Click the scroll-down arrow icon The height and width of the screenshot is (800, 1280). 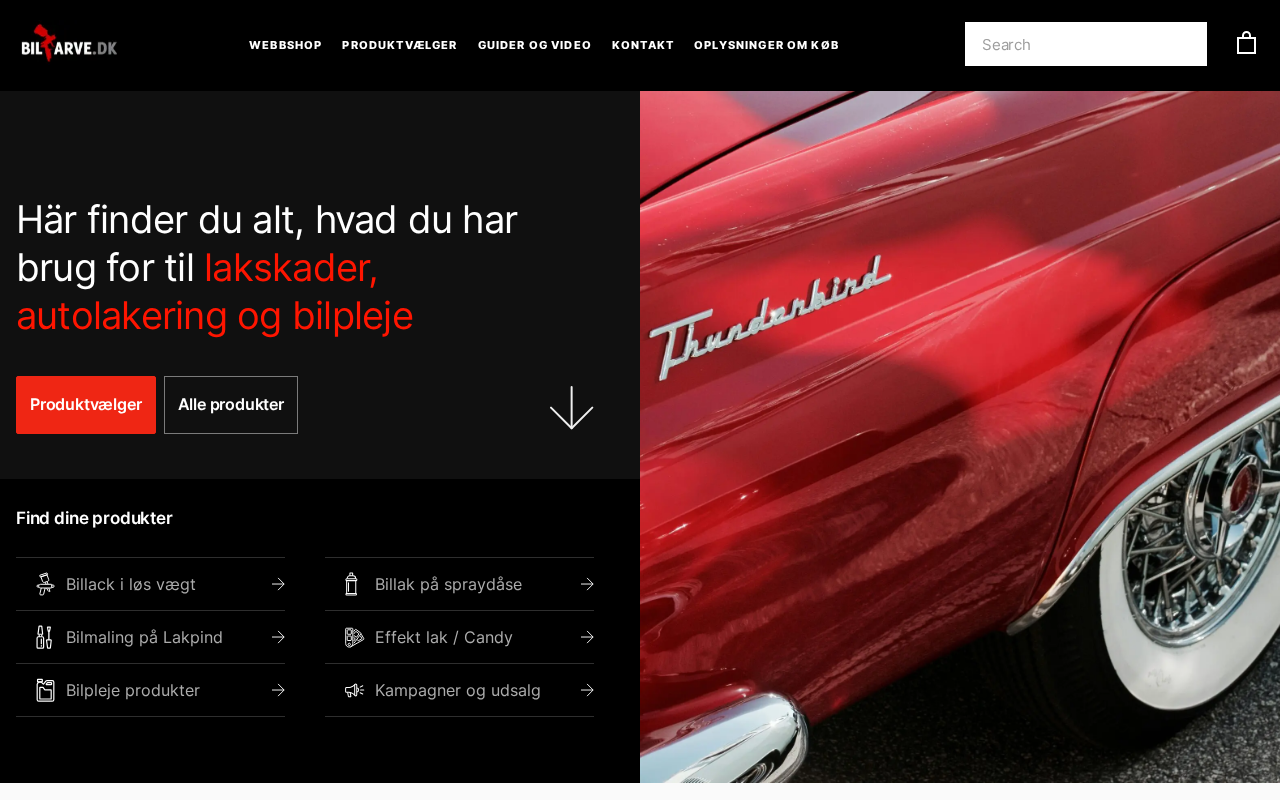(571, 407)
